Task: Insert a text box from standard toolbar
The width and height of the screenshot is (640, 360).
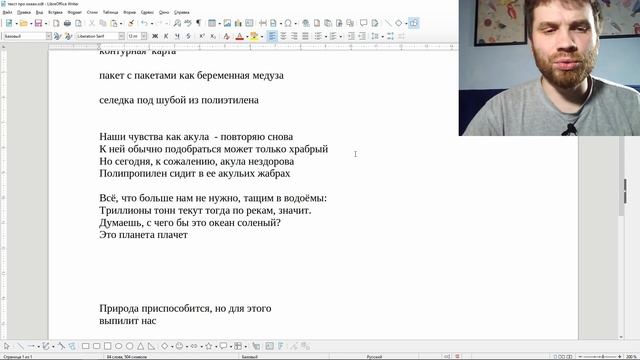Action: [249, 23]
